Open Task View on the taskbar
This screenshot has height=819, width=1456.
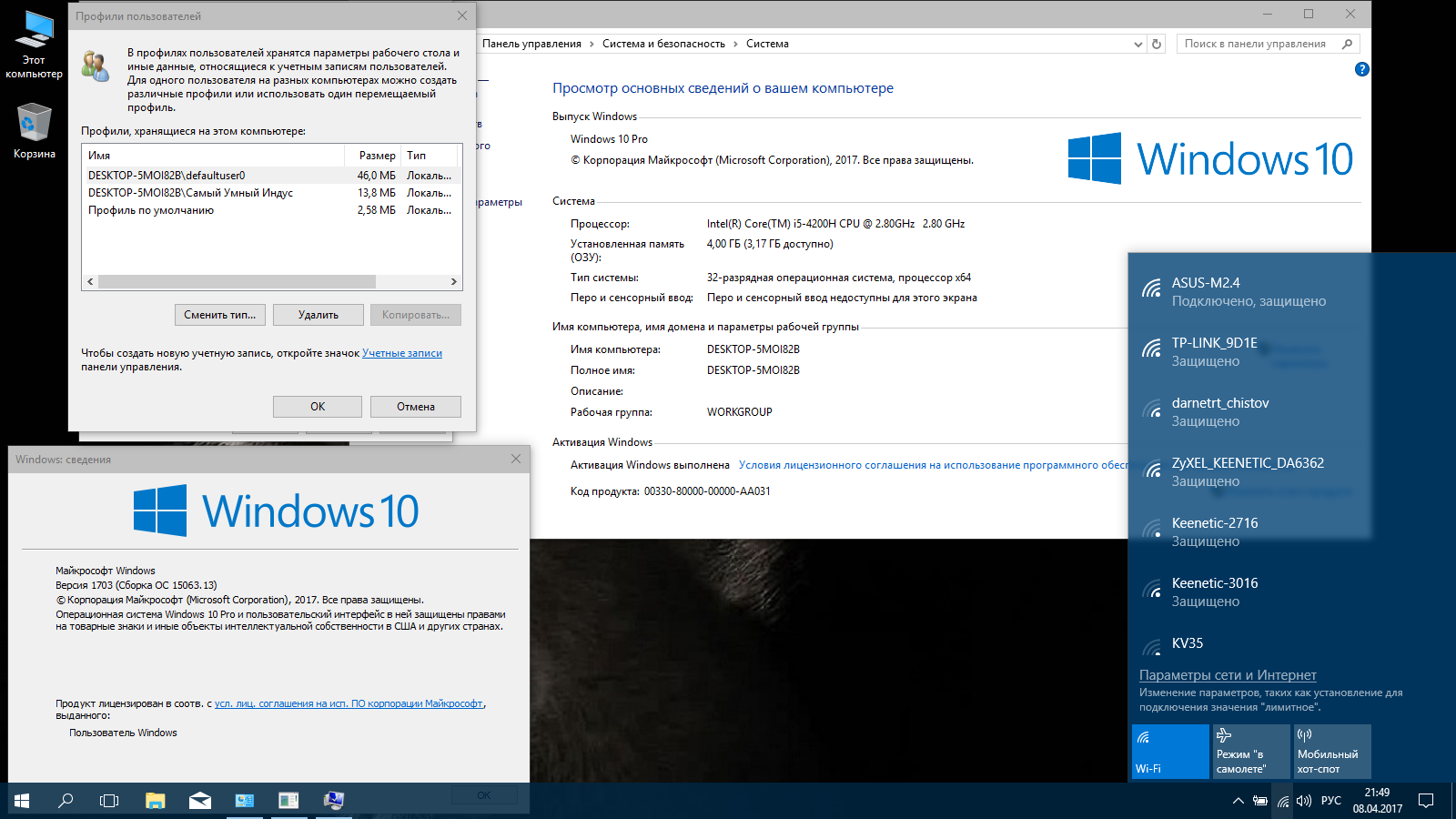pyautogui.click(x=109, y=801)
